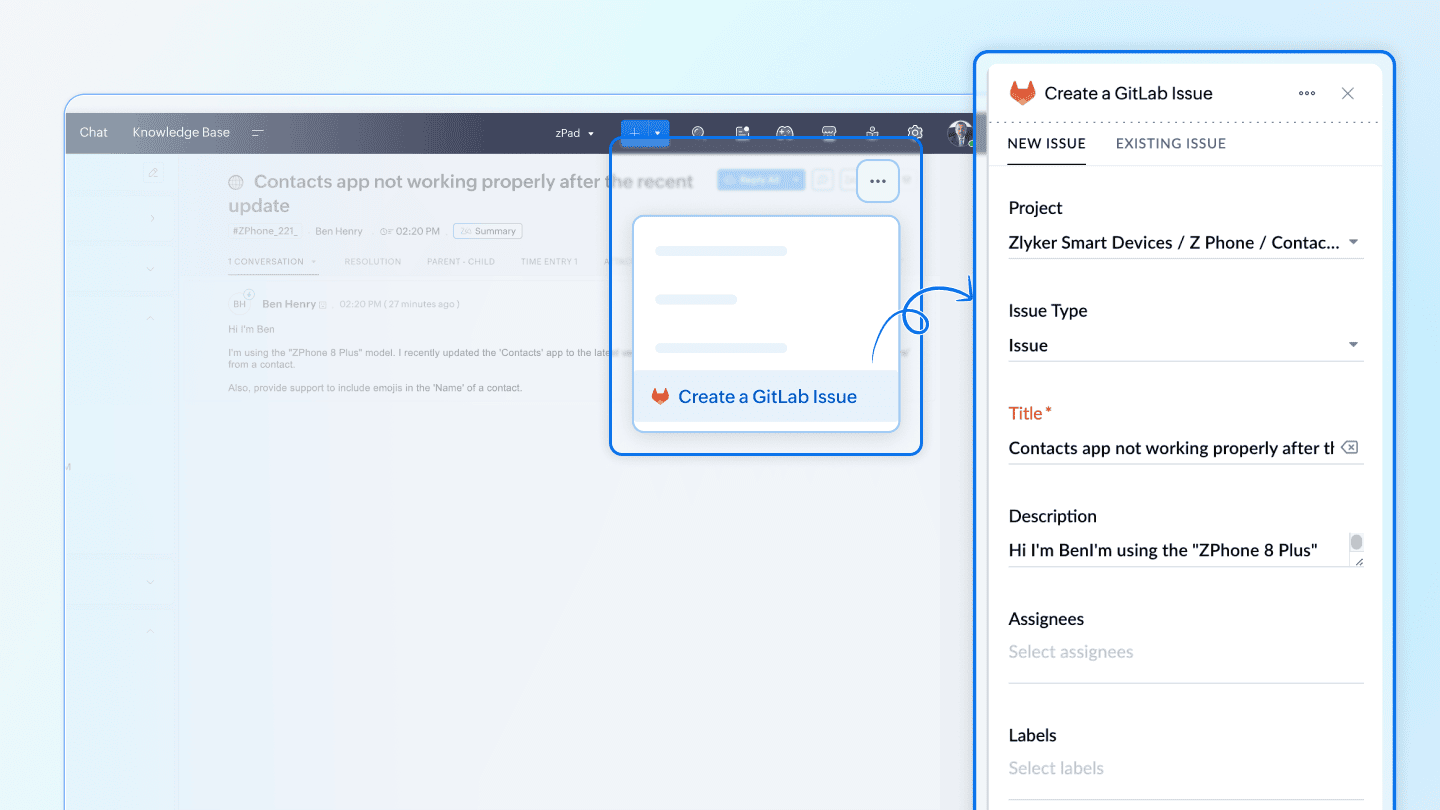The width and height of the screenshot is (1440, 810).
Task: Open the Knowledge Base link in top bar
Action: coord(181,132)
